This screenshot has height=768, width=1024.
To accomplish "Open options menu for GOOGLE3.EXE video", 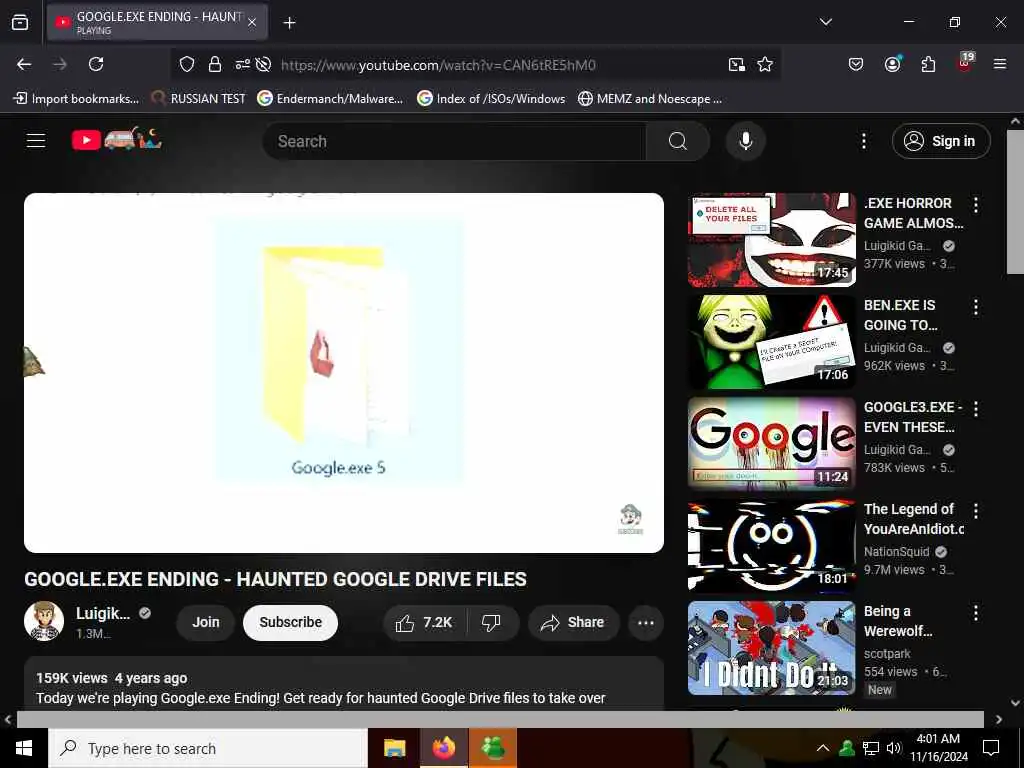I will (976, 409).
